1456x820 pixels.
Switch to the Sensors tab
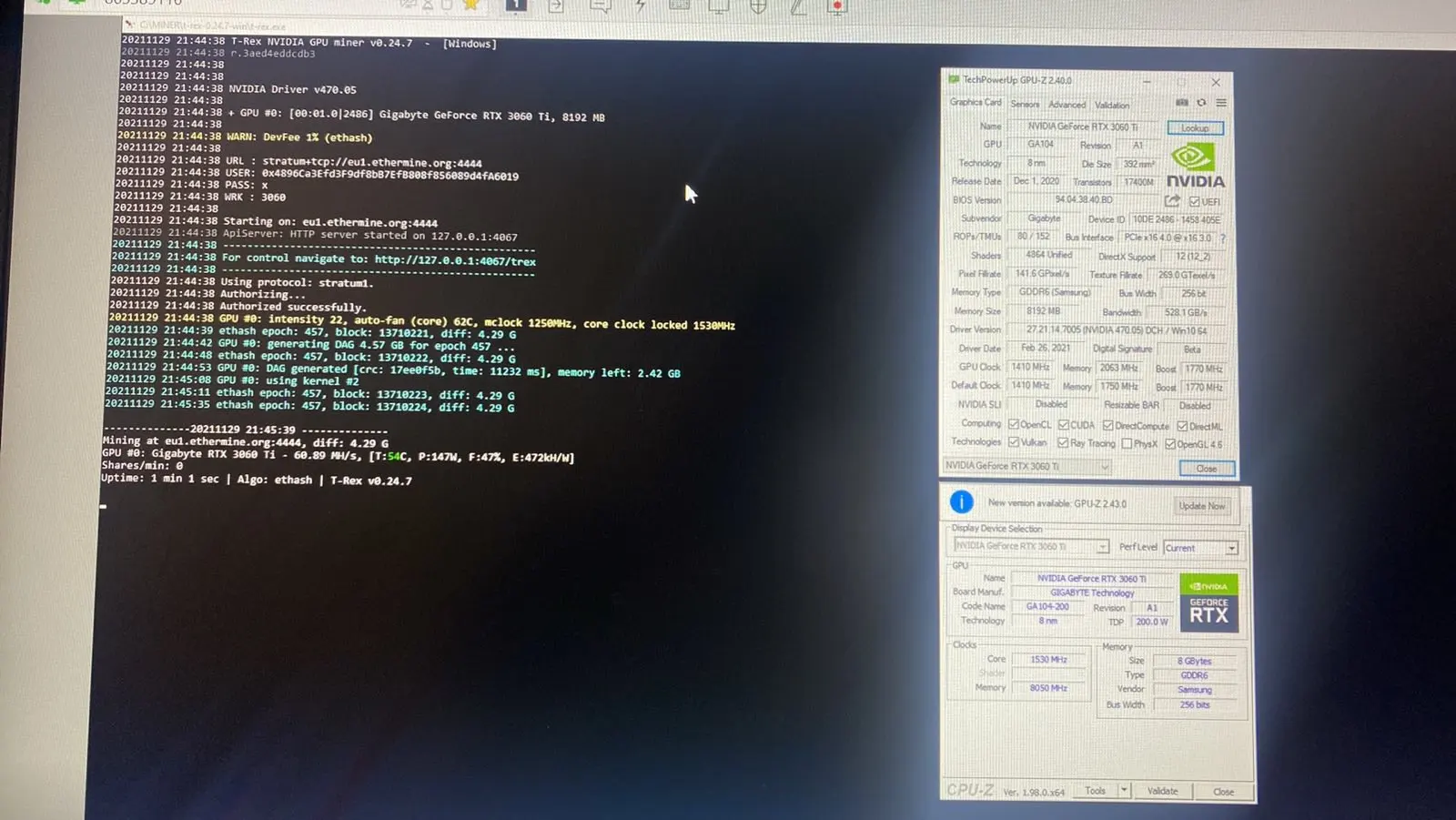tap(1025, 104)
